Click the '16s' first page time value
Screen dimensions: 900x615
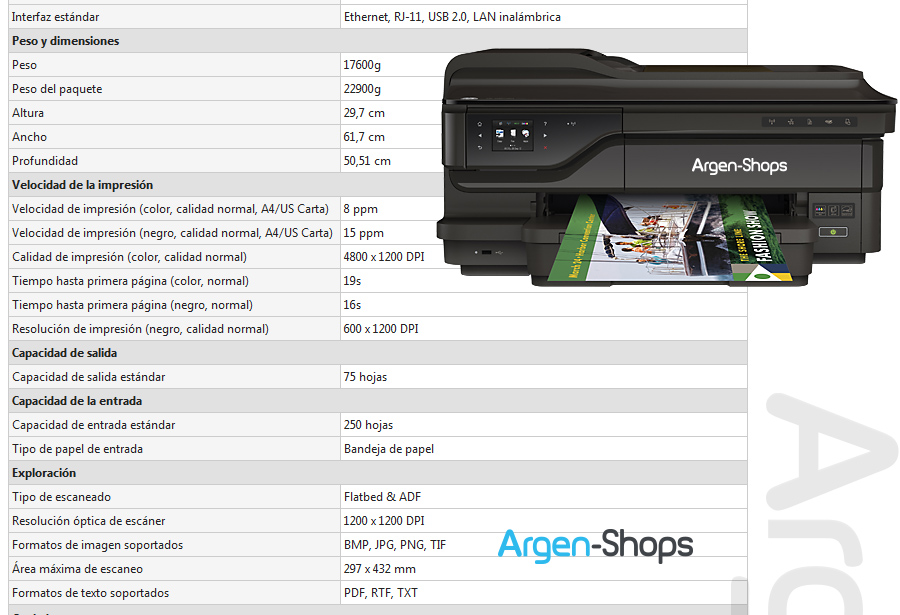click(x=352, y=305)
